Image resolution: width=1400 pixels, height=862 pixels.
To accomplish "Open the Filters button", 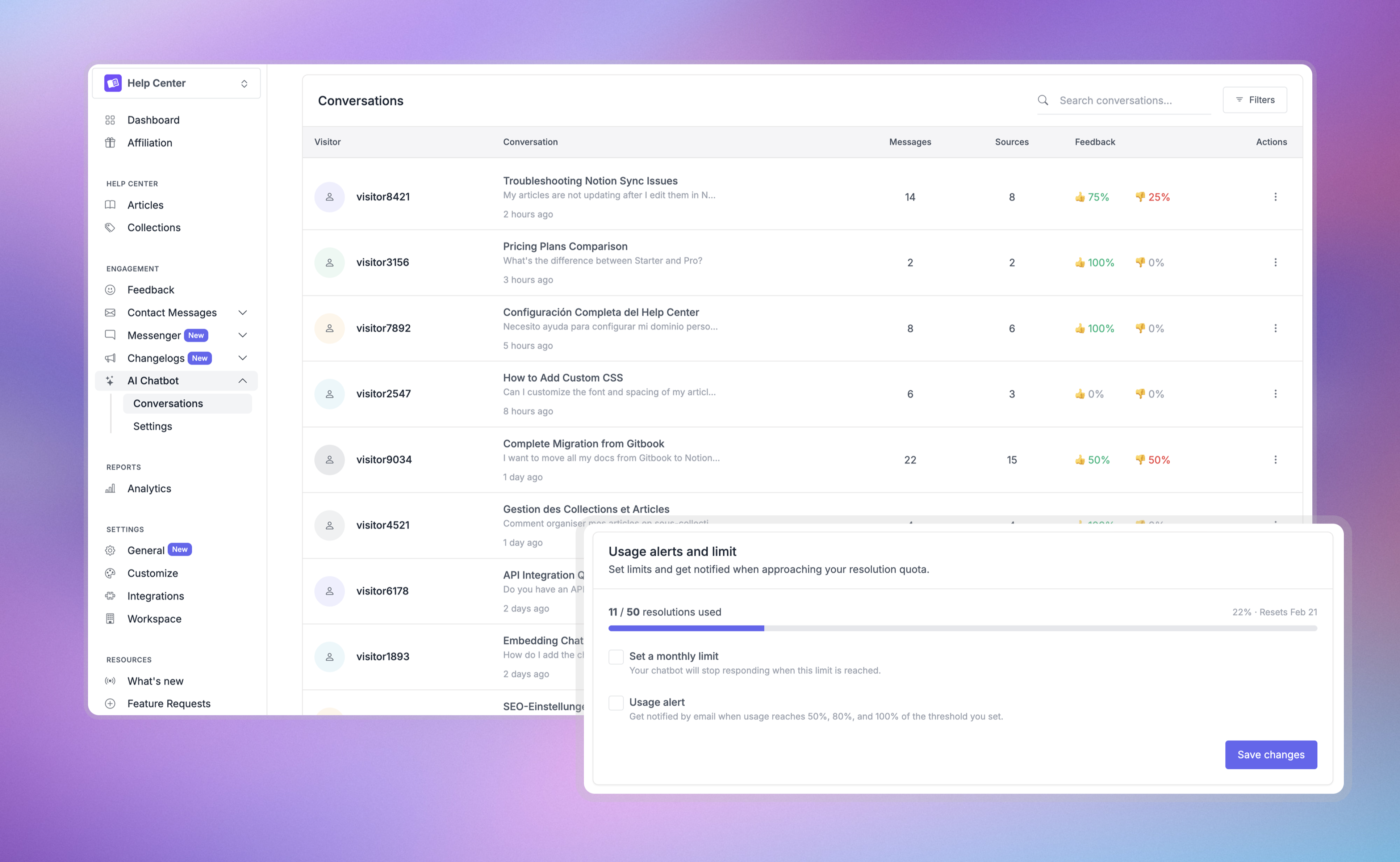I will (x=1255, y=100).
